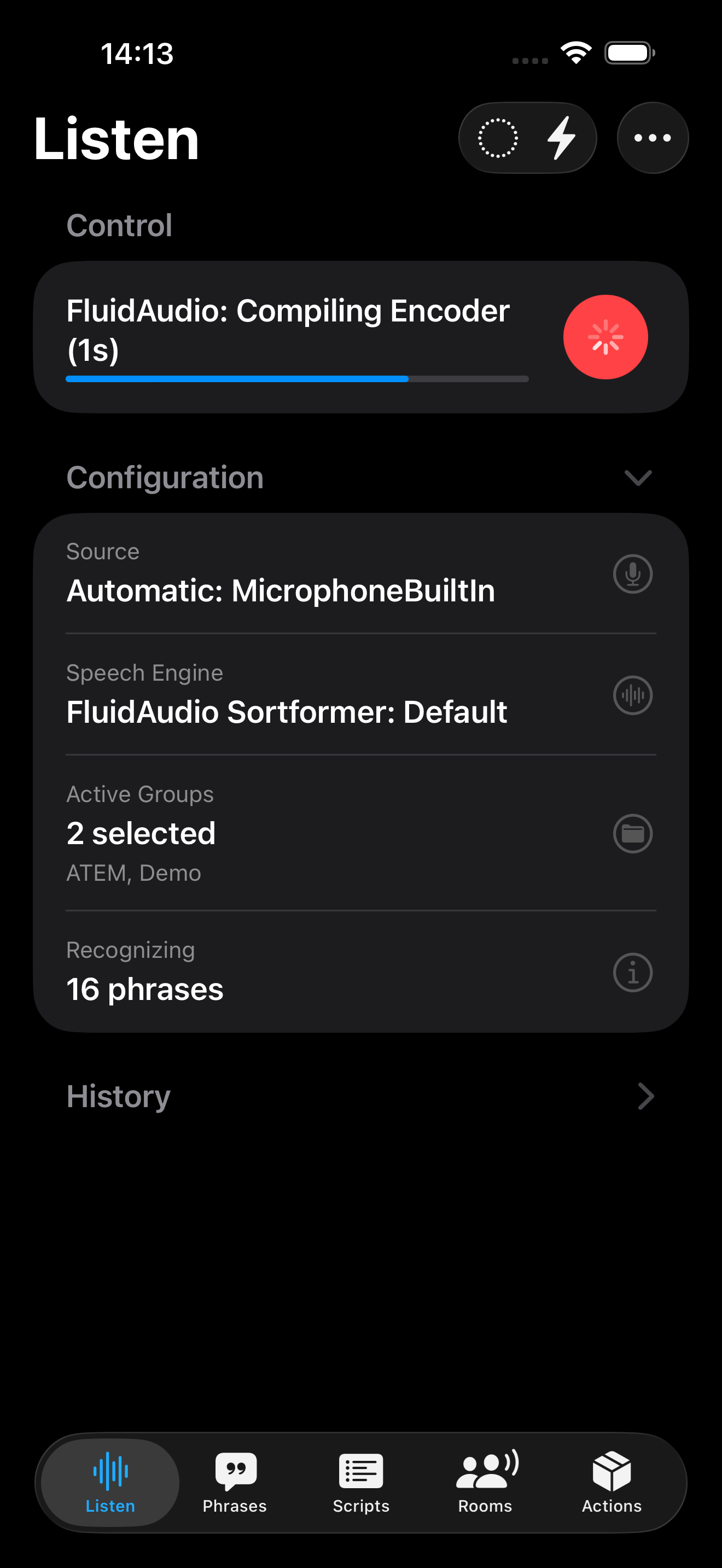Viewport: 722px width, 1568px height.
Task: Tap the waveform icon beside Speech Engine
Action: (632, 694)
